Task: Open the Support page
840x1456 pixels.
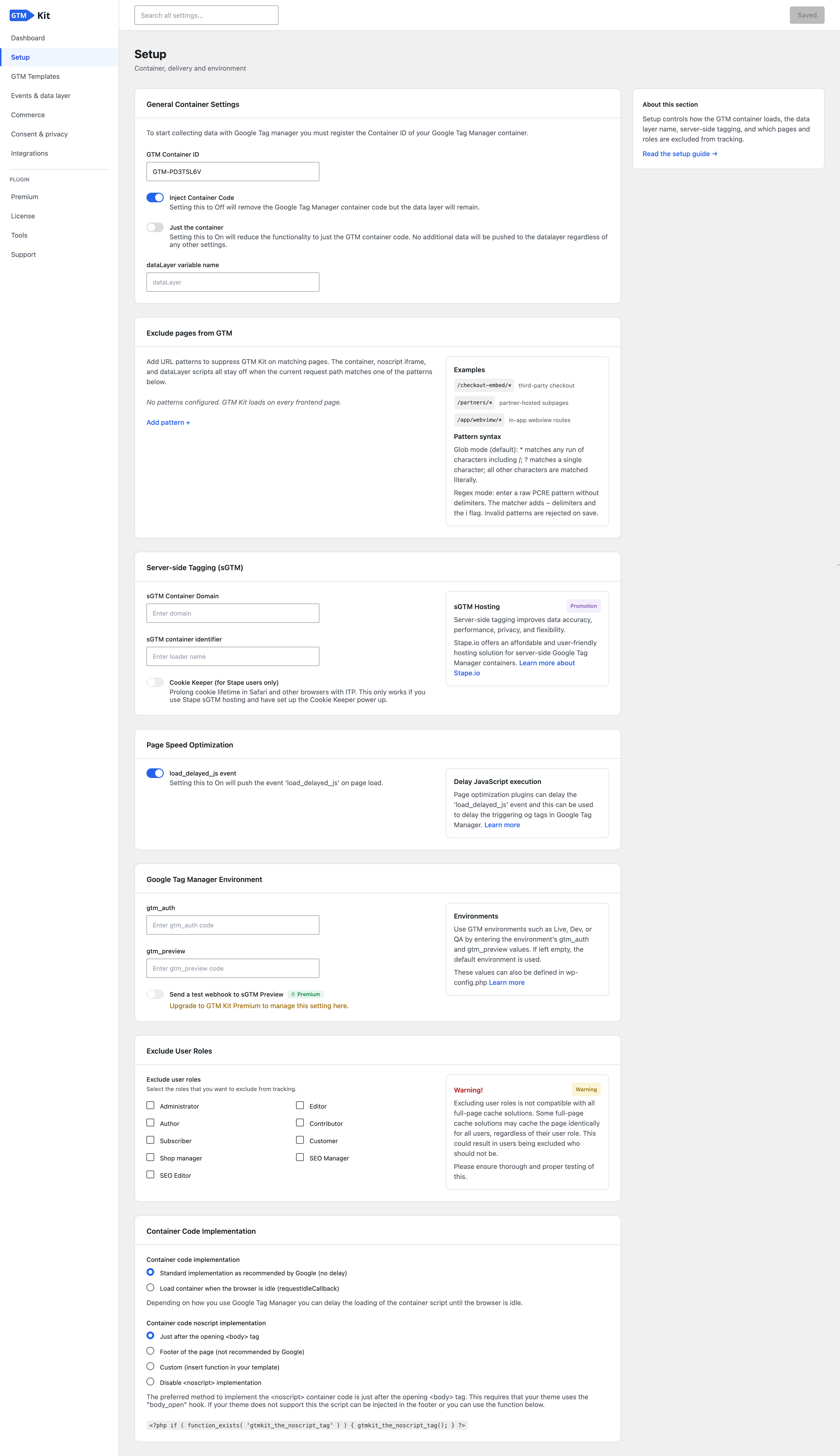Action: tap(24, 254)
